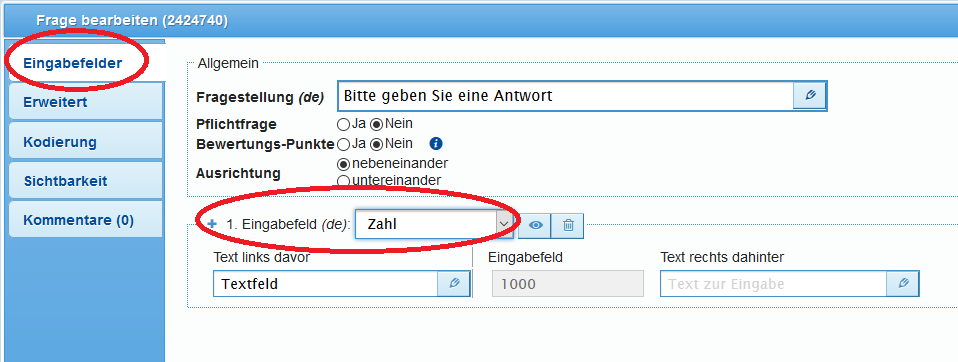
Task: Choose nebeneinander alignment option
Action: (343, 164)
